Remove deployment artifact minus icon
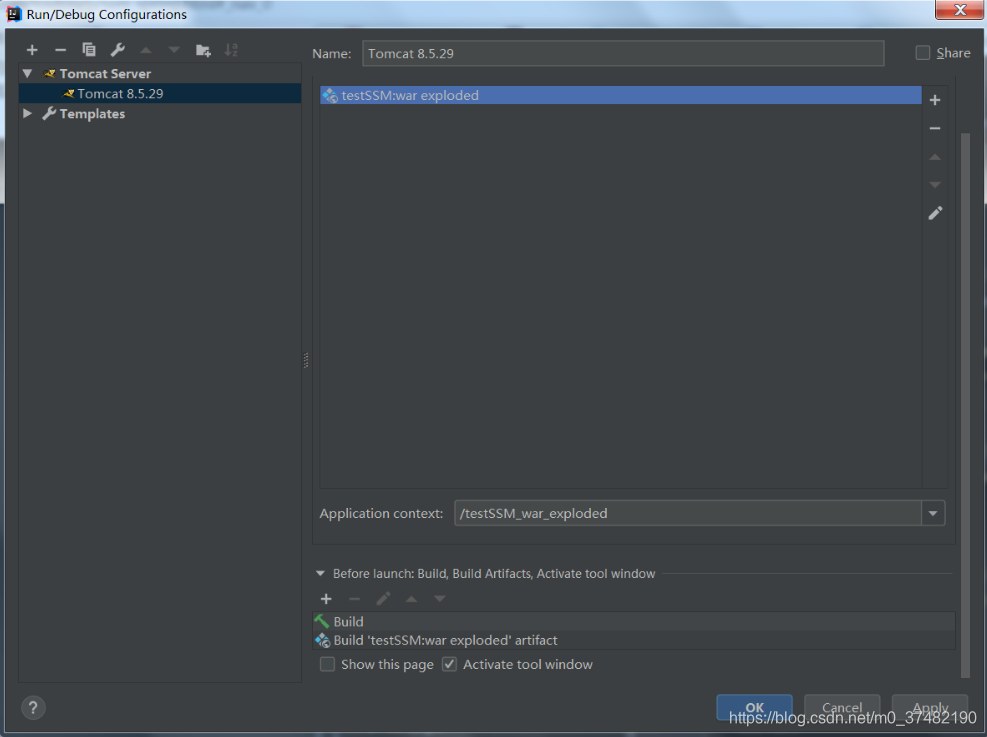 coord(935,128)
